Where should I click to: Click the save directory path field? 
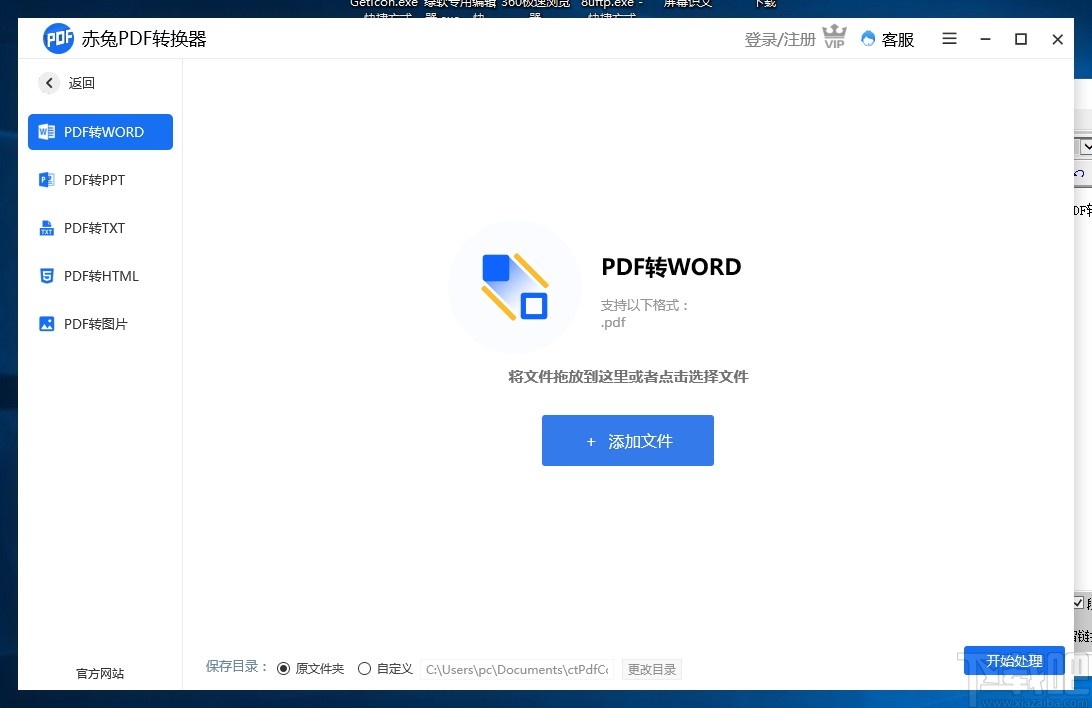click(x=516, y=669)
